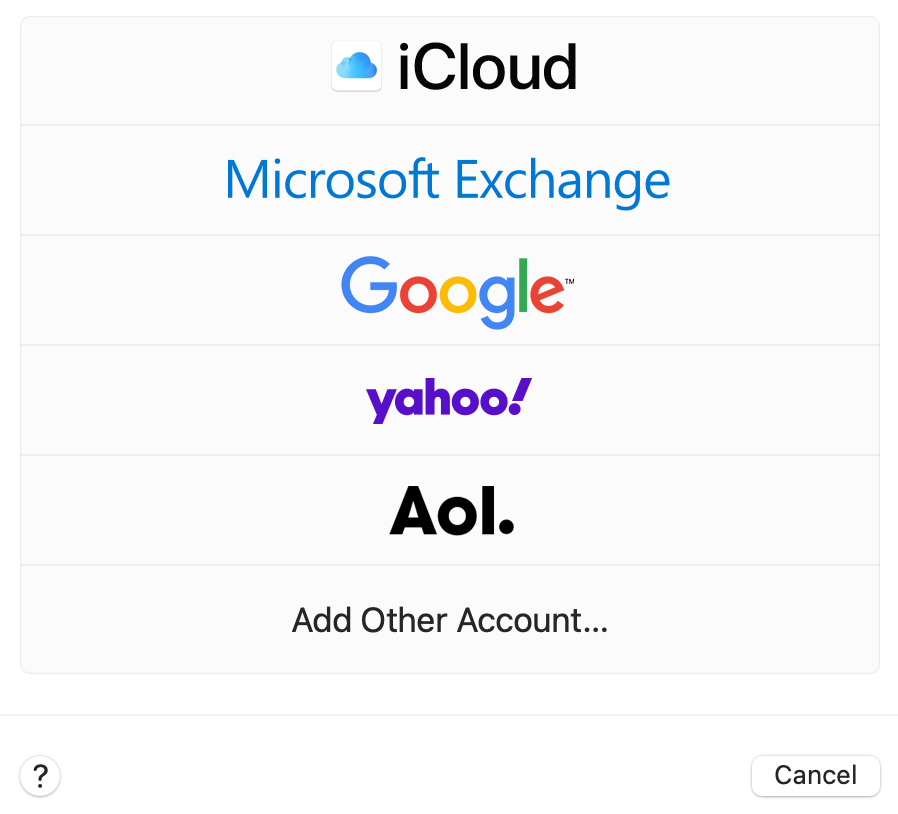898x814 pixels.
Task: Click the word Exchange in the provider list
Action: coord(562,182)
